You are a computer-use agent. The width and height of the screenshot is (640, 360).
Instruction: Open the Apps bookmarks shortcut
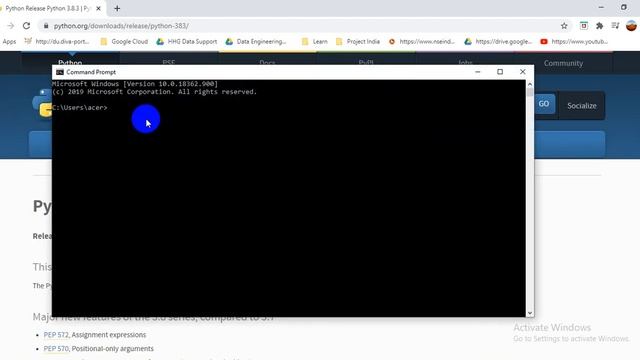click(x=9, y=42)
